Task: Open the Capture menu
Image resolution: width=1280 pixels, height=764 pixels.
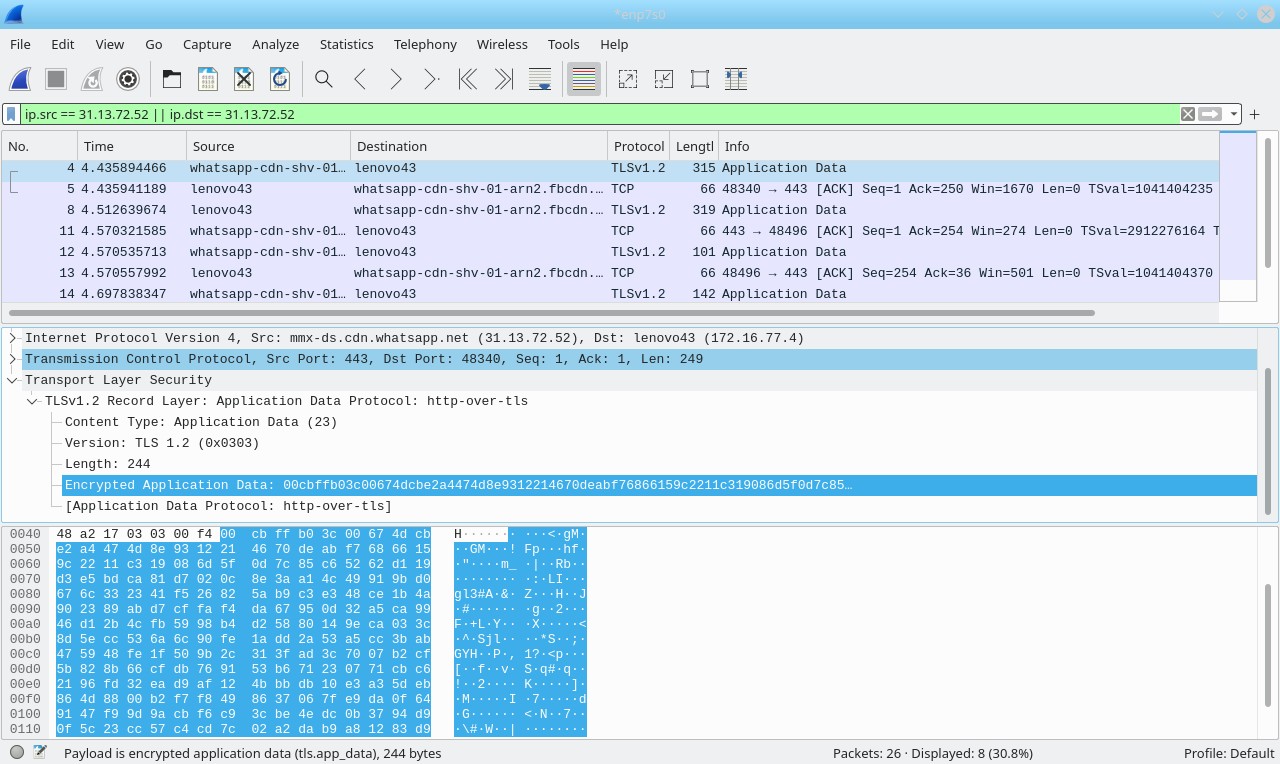Action: [x=207, y=44]
